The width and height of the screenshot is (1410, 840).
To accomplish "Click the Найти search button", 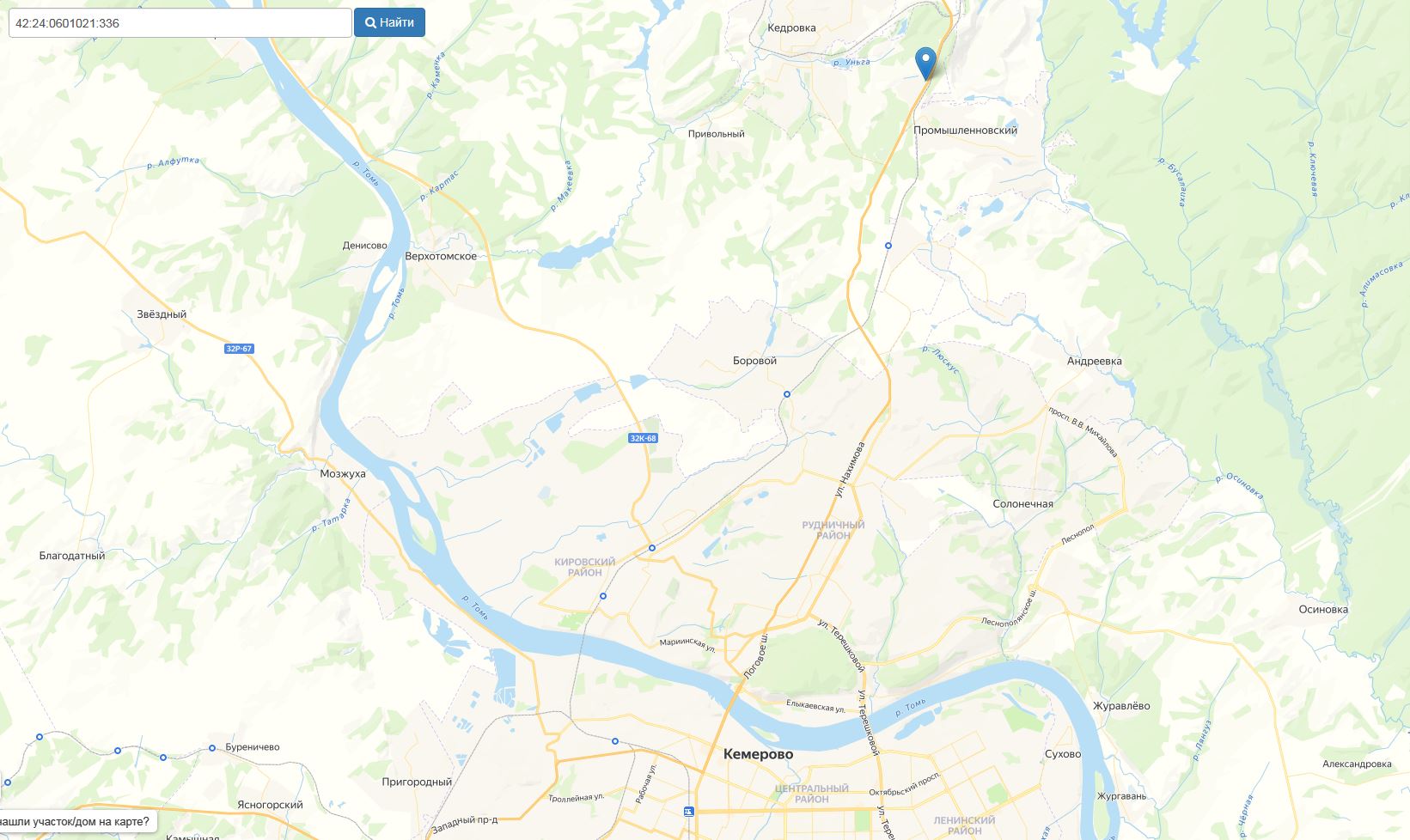I will click(389, 22).
